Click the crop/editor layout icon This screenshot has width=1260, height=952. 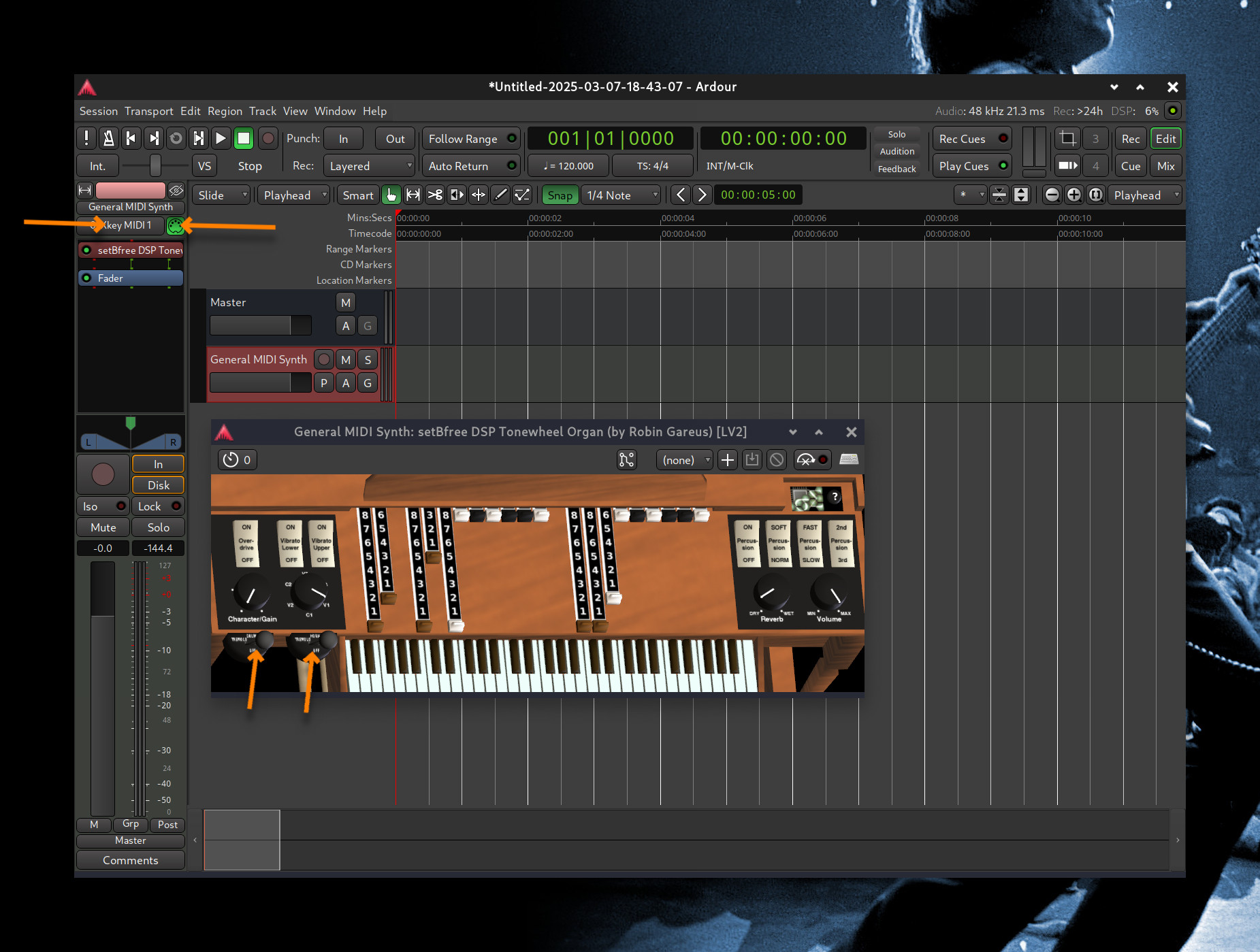tap(1067, 139)
